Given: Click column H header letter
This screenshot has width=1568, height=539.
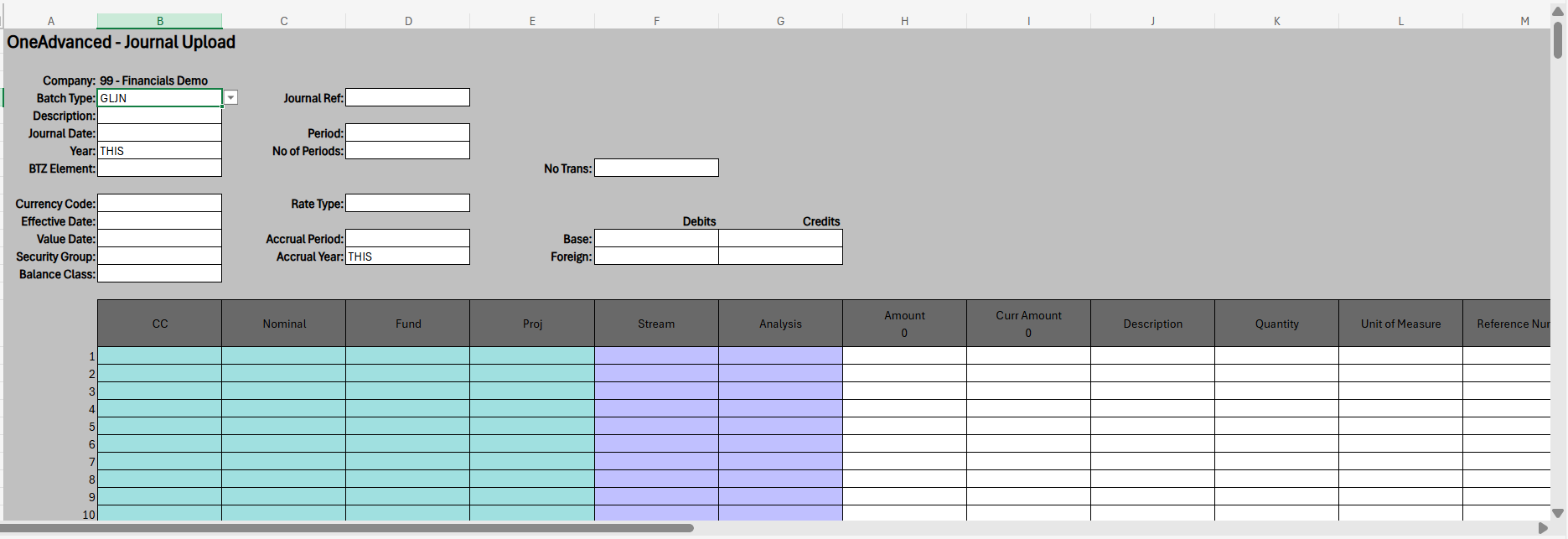Looking at the screenshot, I should [904, 21].
